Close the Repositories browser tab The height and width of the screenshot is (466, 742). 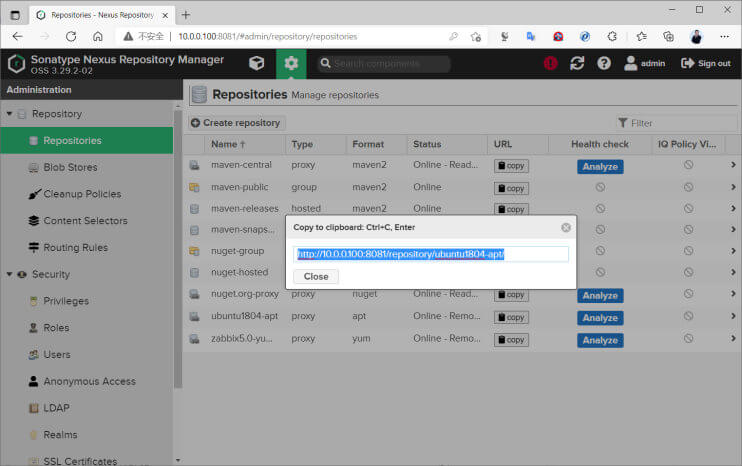coord(165,15)
